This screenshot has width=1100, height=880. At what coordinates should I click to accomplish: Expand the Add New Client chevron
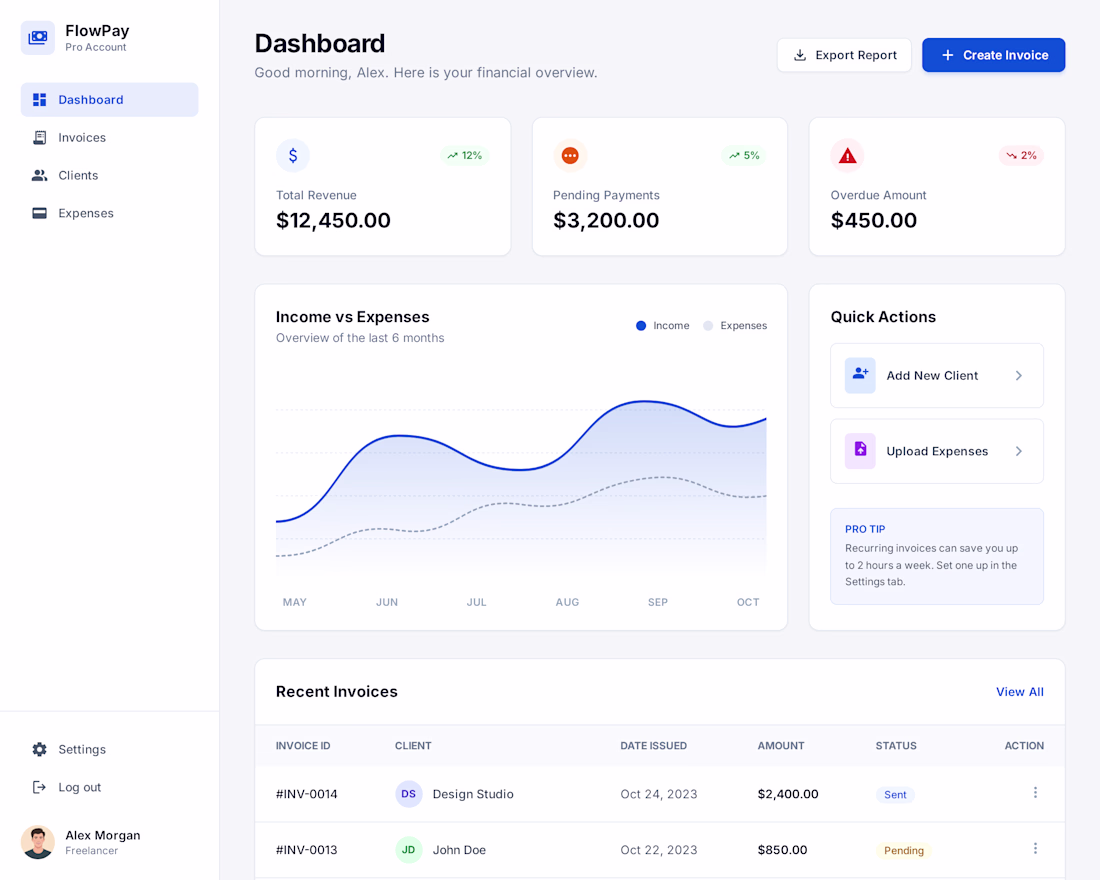(1019, 375)
